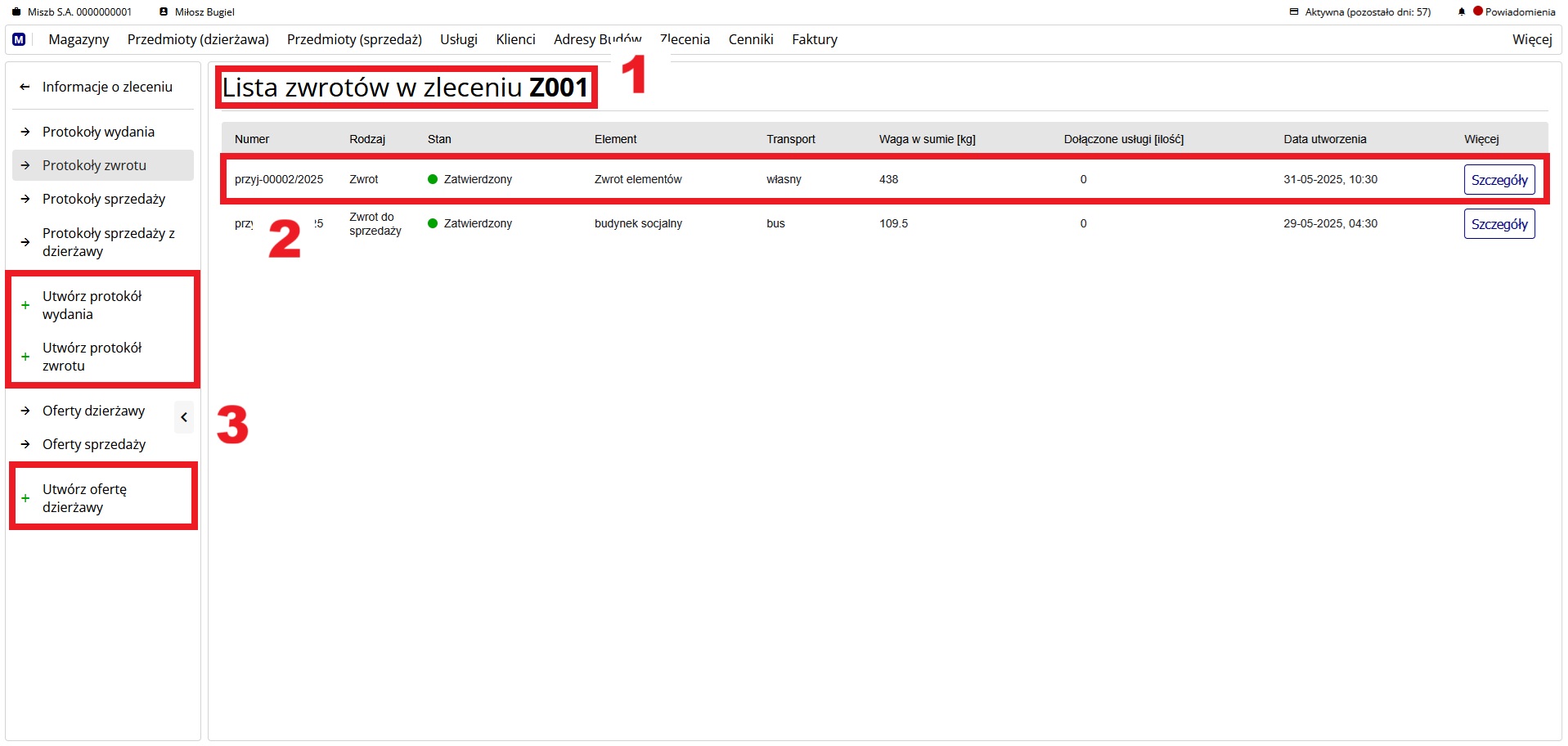Screen dimensions: 1568x746
Task: Open the Cenniki menu item
Action: tap(750, 39)
